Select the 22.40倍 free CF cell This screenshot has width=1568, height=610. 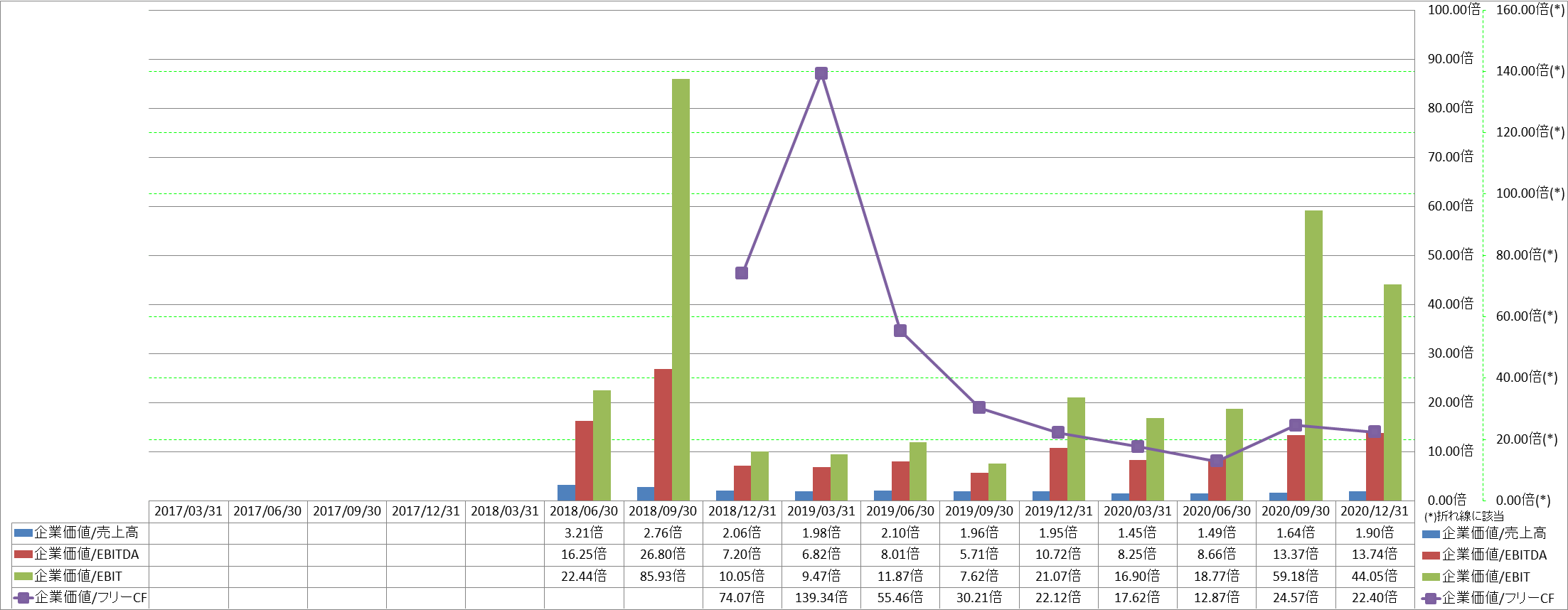point(1375,598)
